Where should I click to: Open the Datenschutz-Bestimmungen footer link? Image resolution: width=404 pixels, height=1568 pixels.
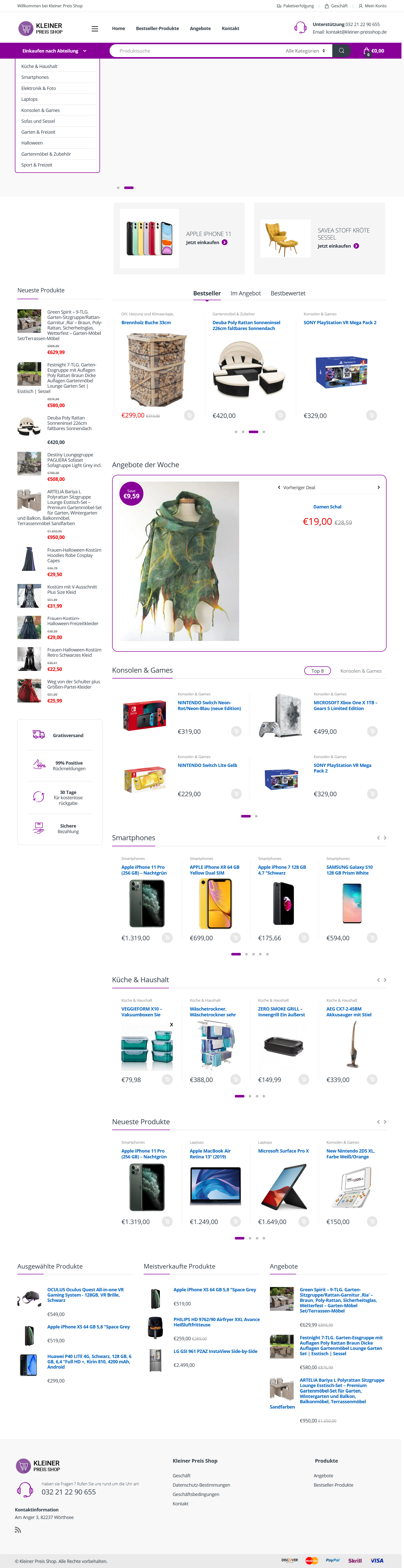pos(201,1485)
